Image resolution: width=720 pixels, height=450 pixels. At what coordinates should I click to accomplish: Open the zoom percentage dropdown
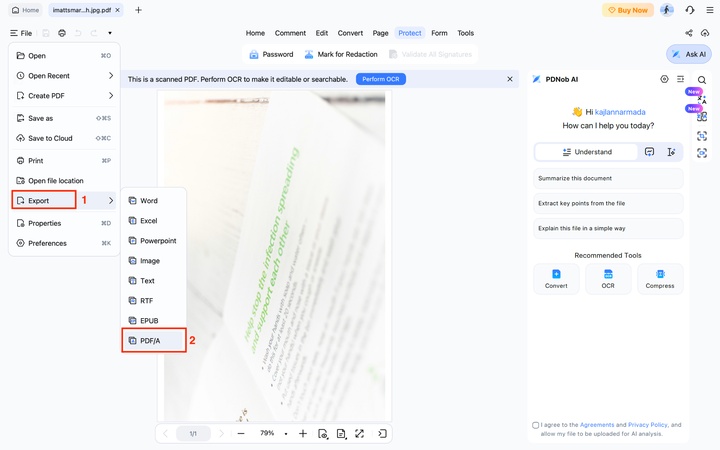(x=286, y=433)
